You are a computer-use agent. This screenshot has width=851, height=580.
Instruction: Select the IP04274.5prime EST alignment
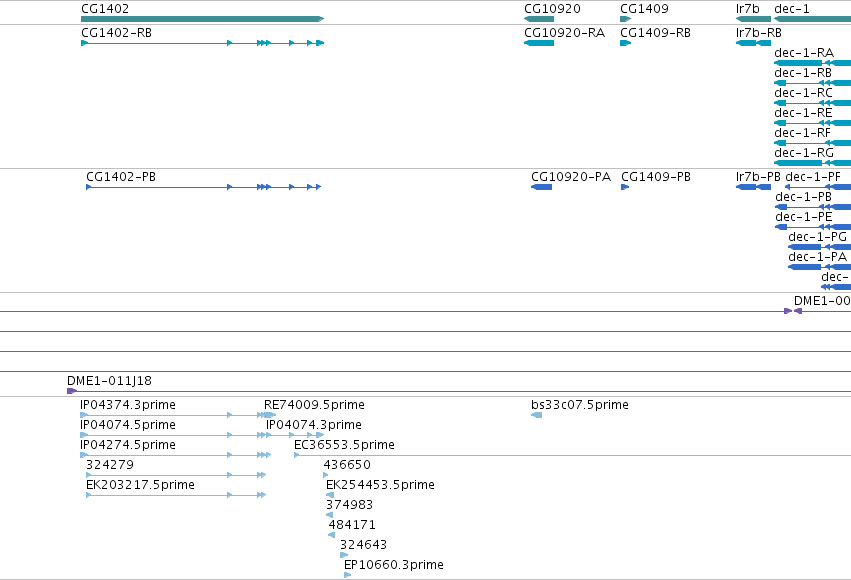[175, 455]
